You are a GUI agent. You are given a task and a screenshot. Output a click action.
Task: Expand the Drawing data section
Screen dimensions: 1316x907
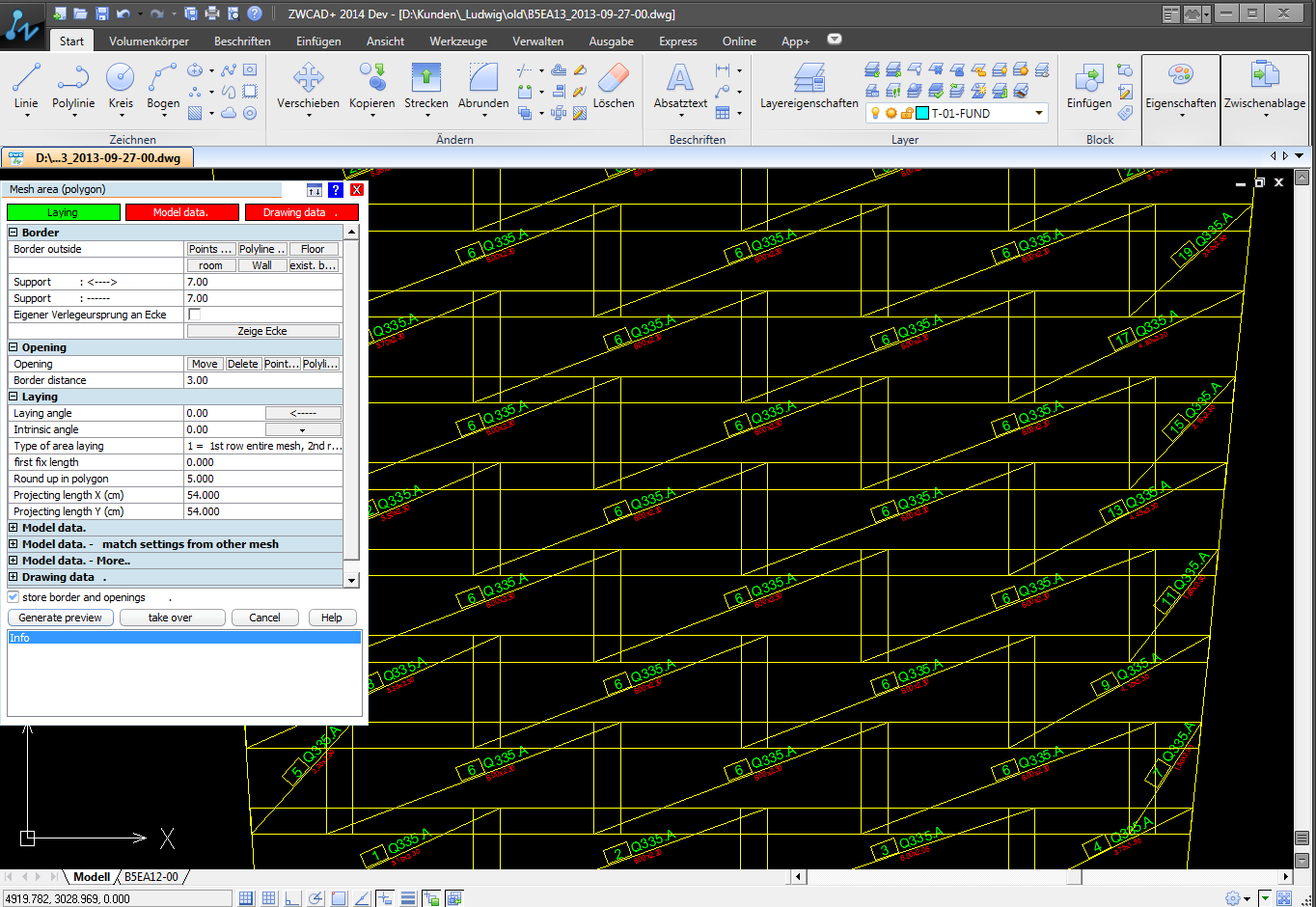(x=14, y=577)
